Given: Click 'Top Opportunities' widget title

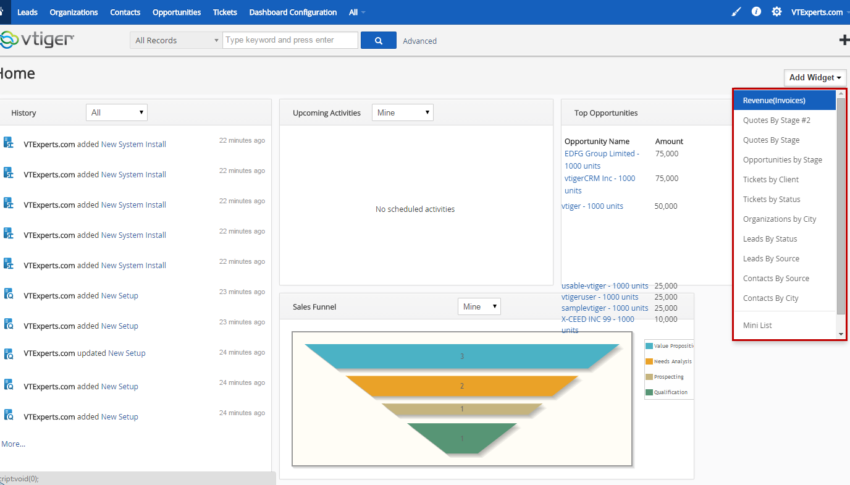Looking at the screenshot, I should pos(606,113).
